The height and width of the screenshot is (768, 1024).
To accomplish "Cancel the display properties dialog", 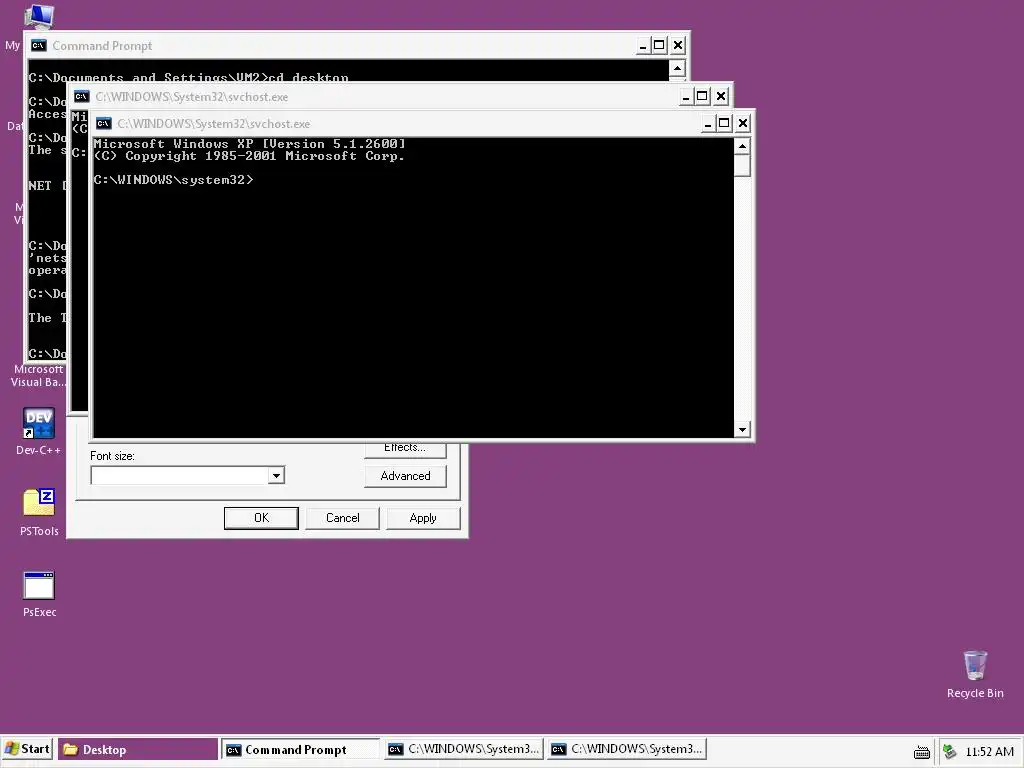I will [343, 518].
